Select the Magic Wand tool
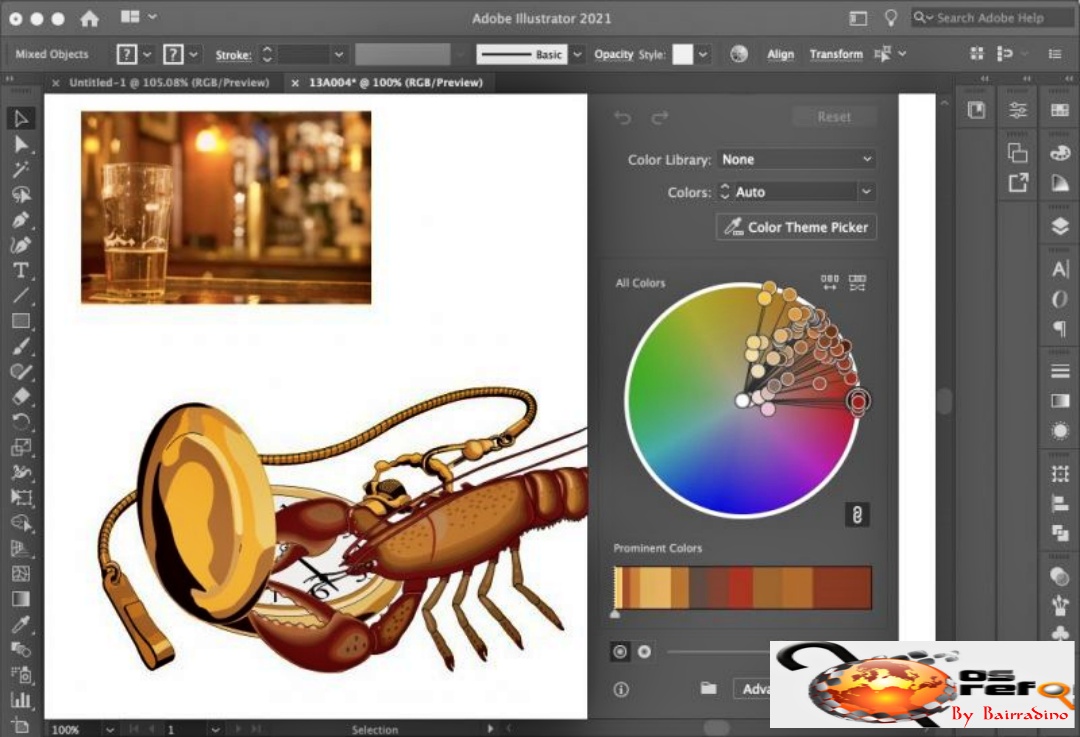 (21, 169)
